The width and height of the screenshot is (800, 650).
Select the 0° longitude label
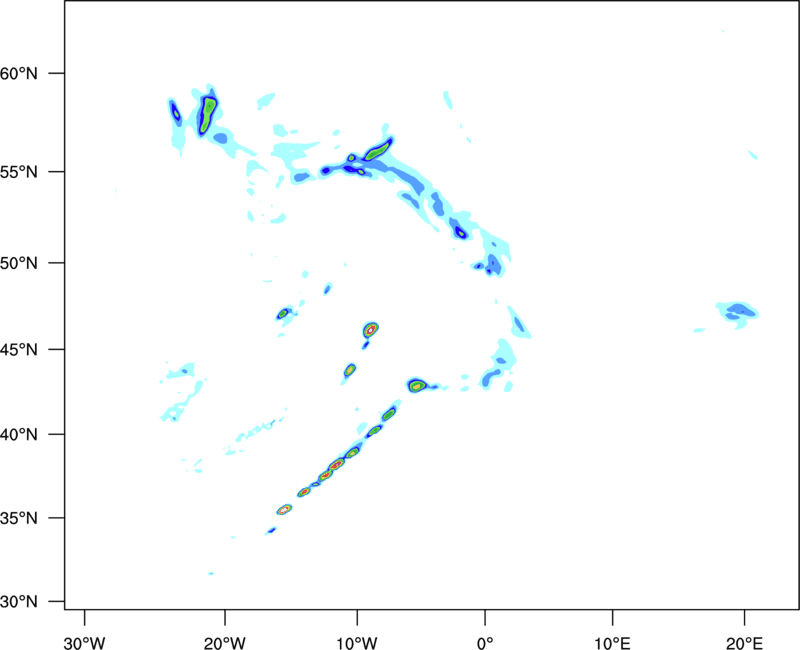coord(485,643)
